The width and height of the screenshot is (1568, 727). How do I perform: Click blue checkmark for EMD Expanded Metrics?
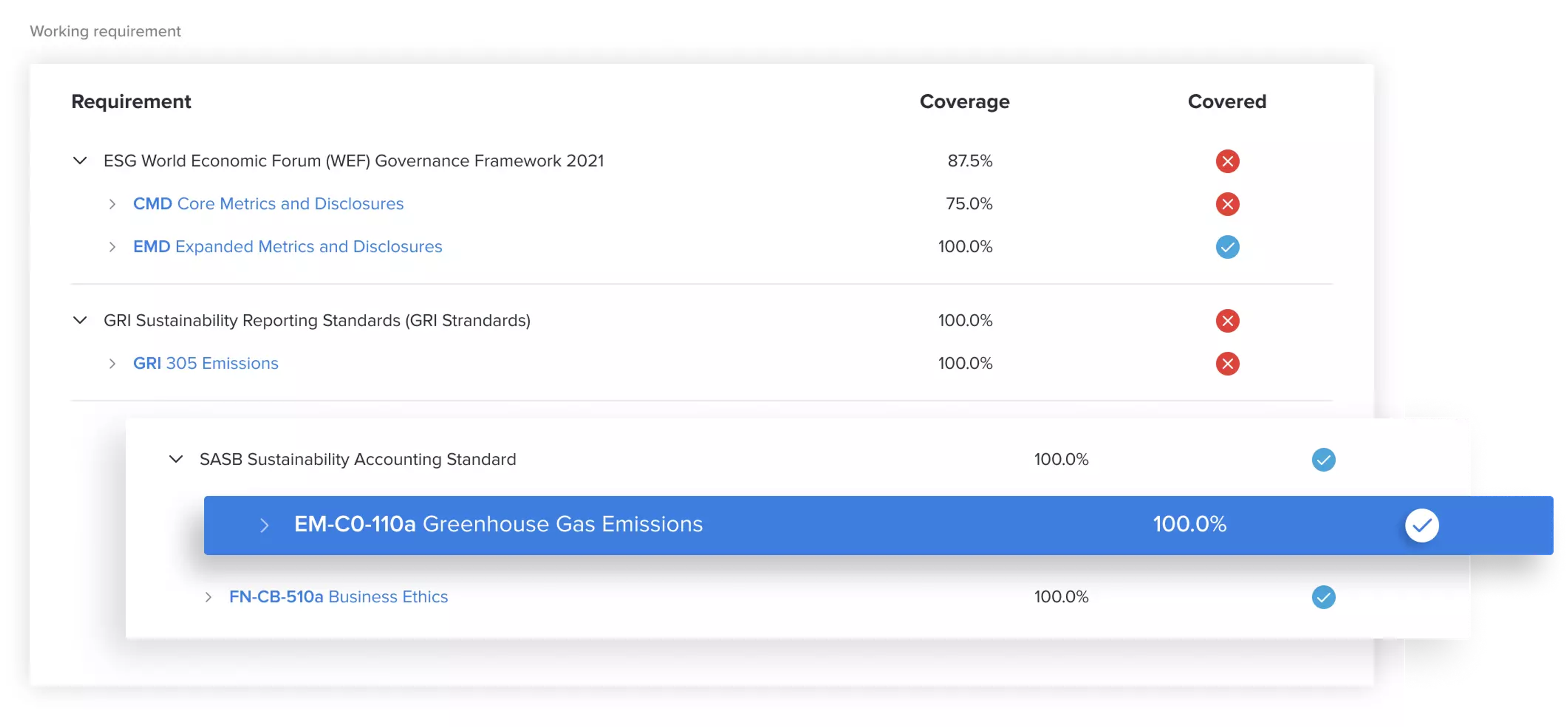(1227, 247)
